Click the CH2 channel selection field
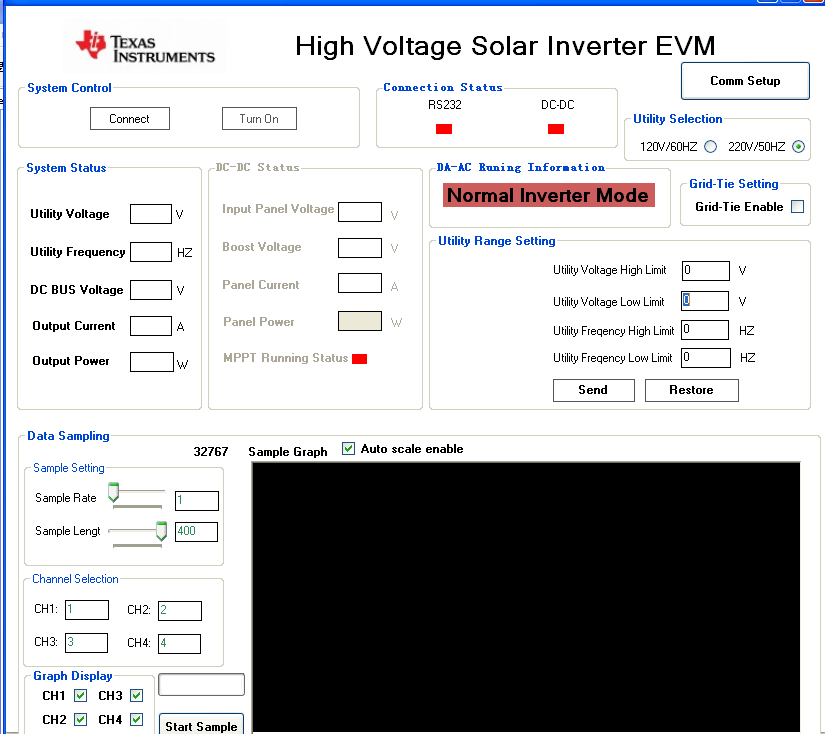 (179, 611)
